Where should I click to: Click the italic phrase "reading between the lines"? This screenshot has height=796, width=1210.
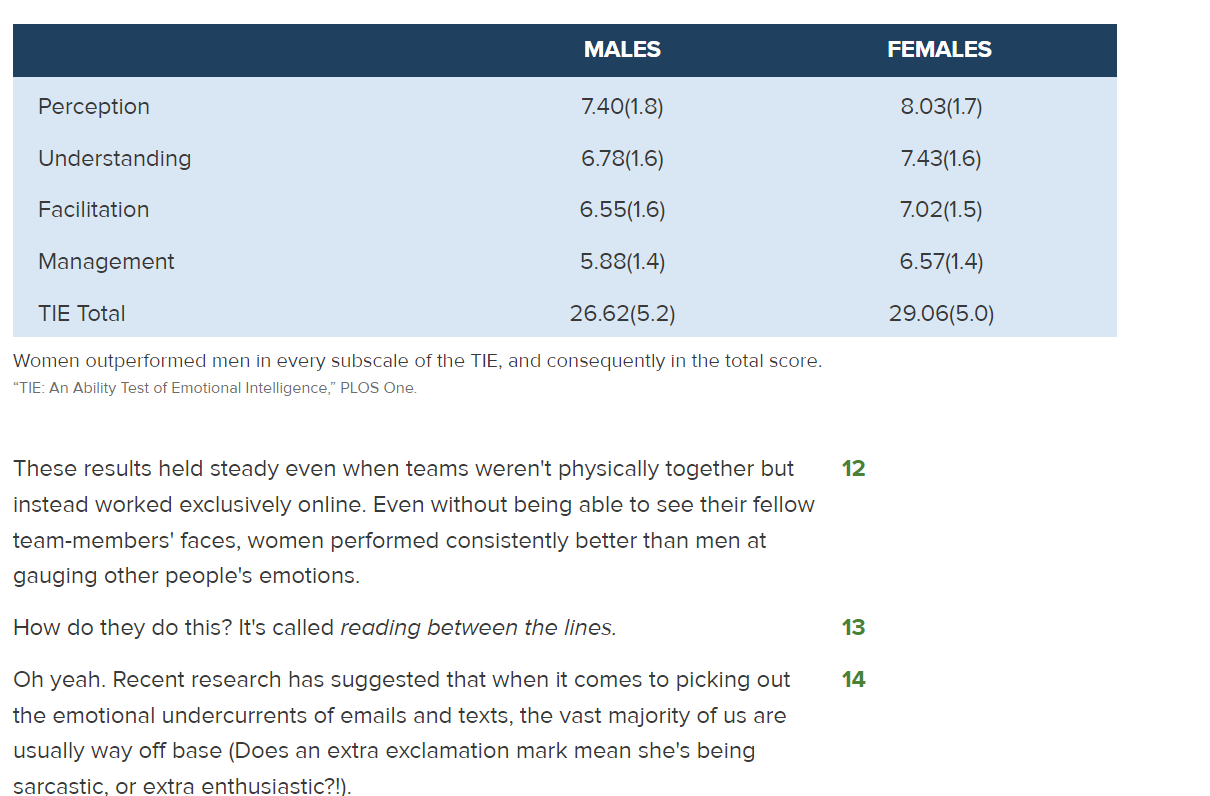pyautogui.click(x=478, y=628)
